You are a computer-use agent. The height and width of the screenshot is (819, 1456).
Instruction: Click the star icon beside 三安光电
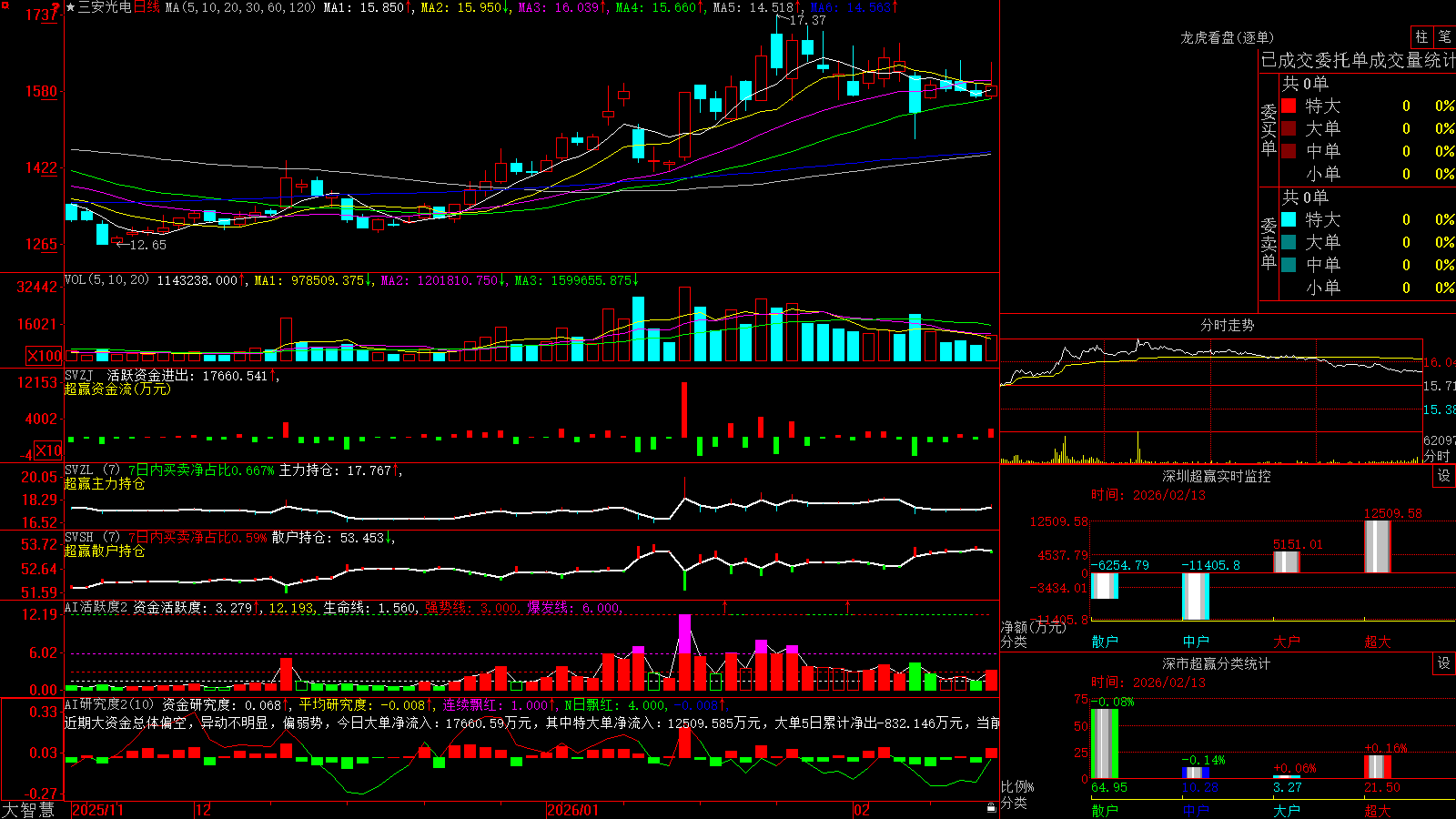point(70,7)
